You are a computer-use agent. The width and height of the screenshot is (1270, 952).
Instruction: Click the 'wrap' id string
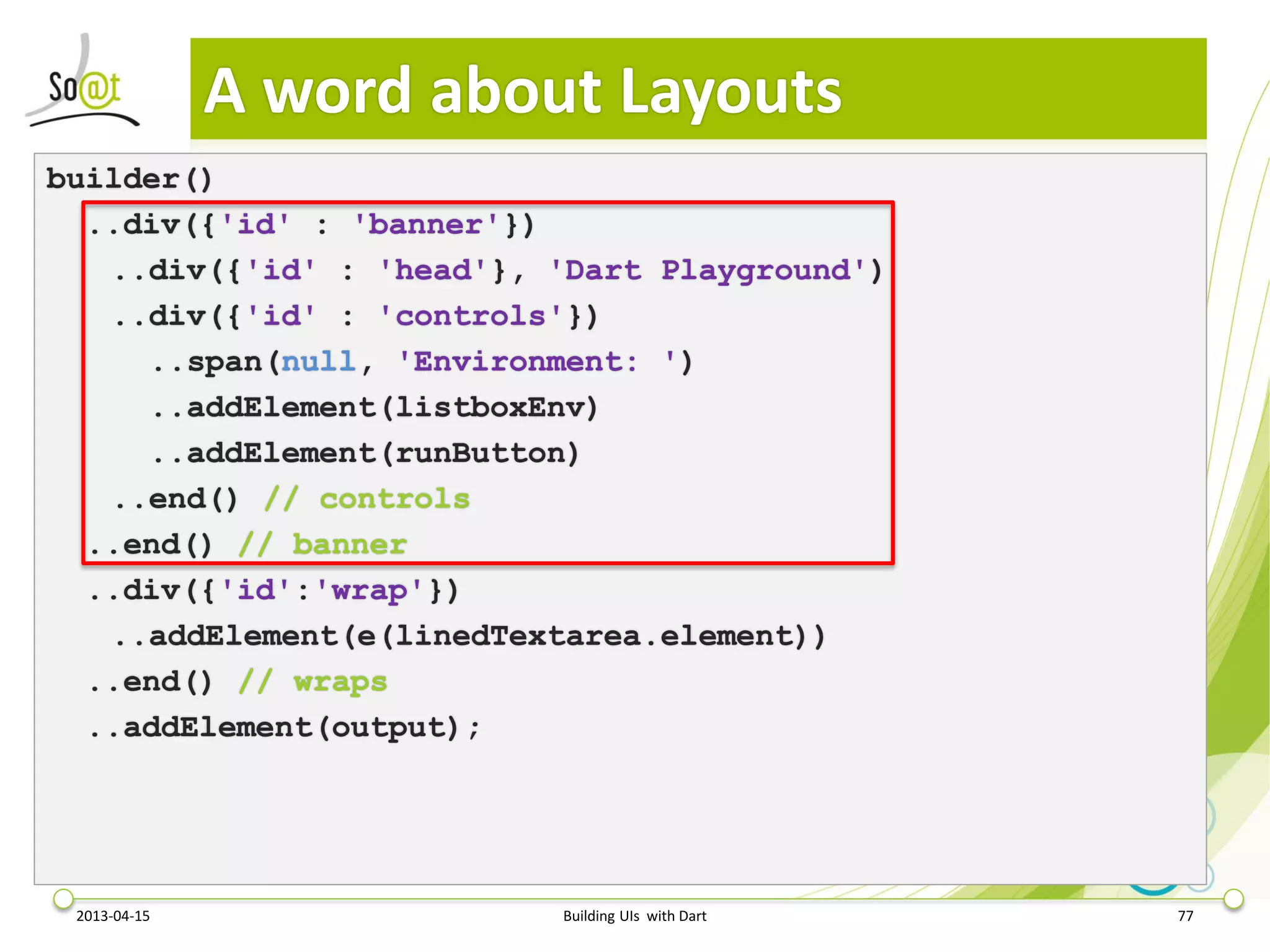point(370,590)
